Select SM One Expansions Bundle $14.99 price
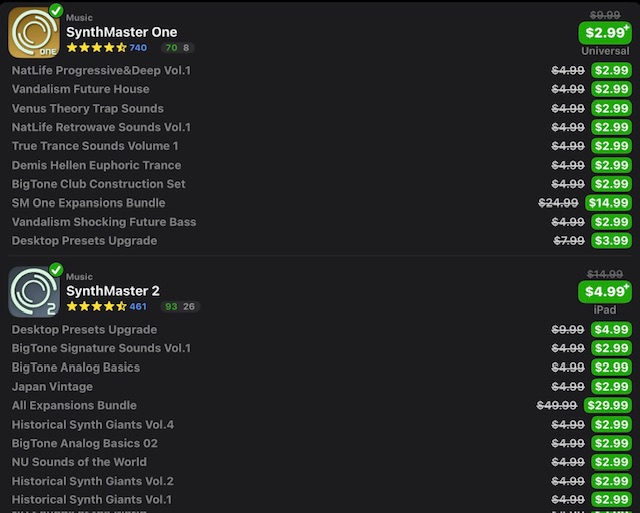This screenshot has width=640, height=513. [x=608, y=203]
